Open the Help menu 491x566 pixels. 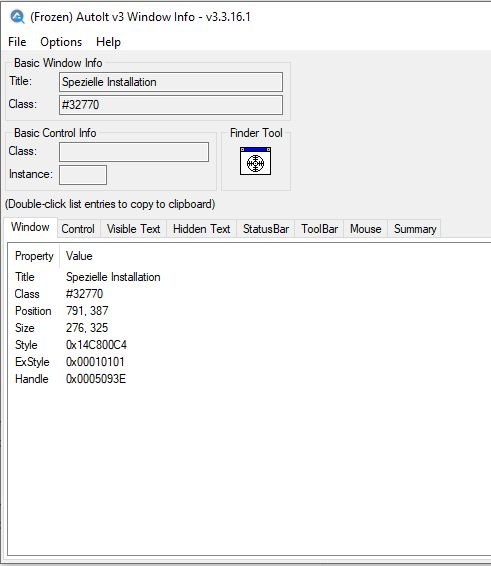(108, 42)
